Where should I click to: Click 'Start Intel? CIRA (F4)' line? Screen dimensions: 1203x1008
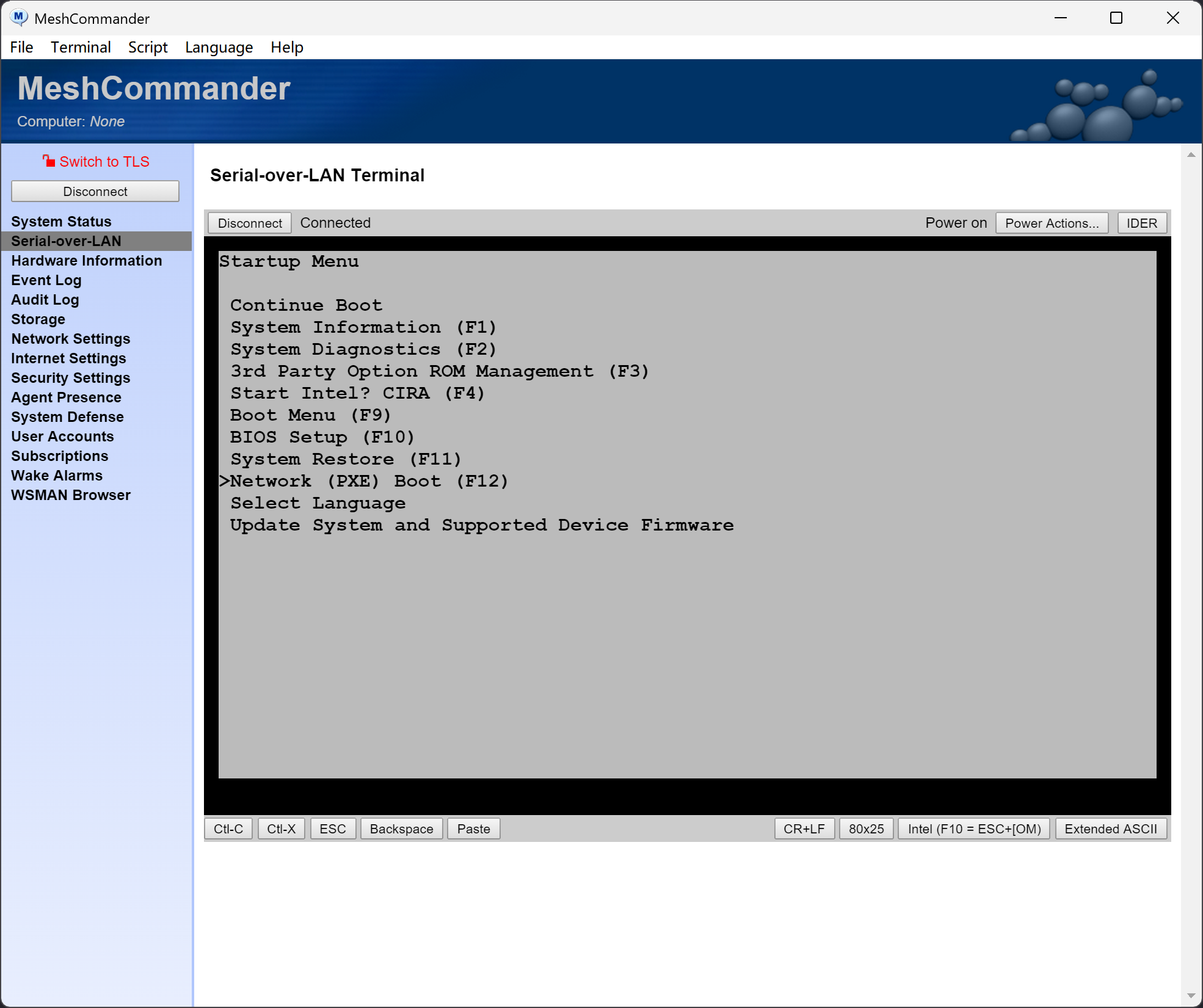357,393
